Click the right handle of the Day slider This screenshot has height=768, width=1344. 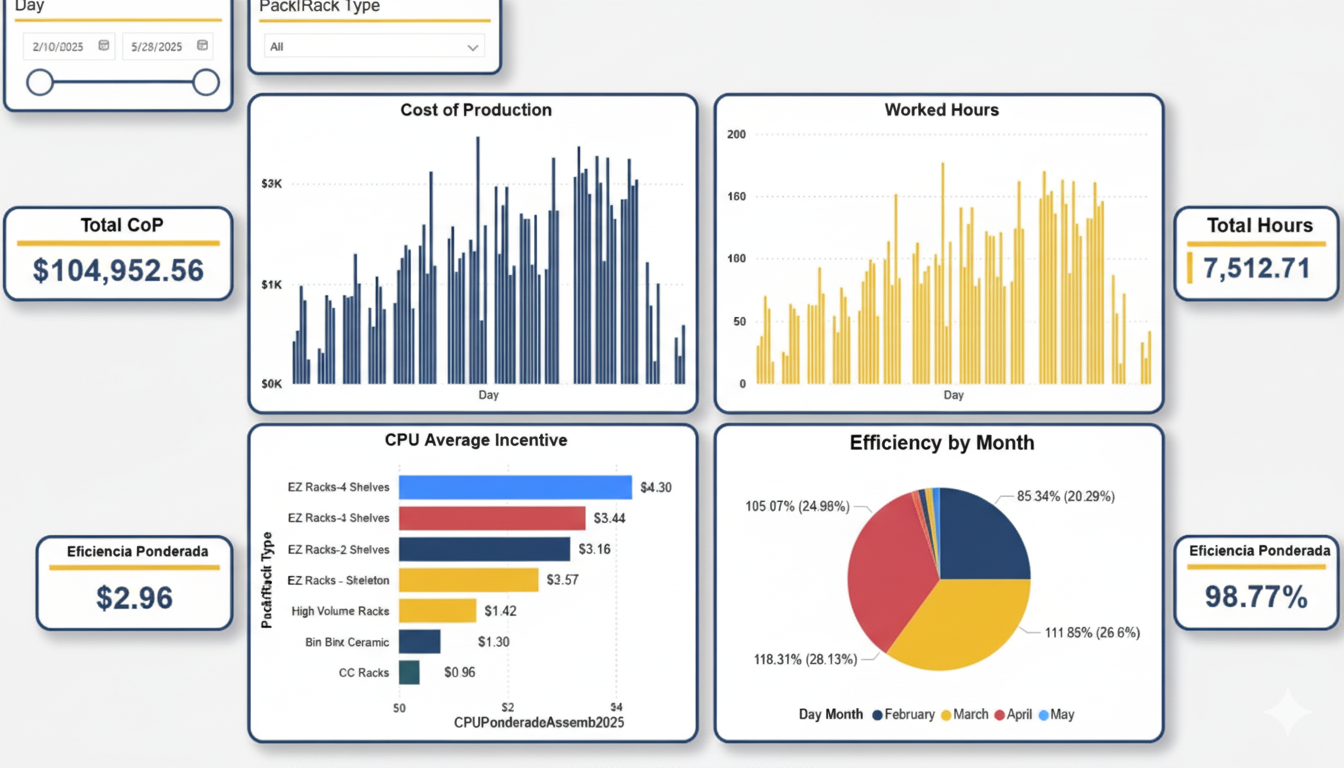tap(206, 82)
